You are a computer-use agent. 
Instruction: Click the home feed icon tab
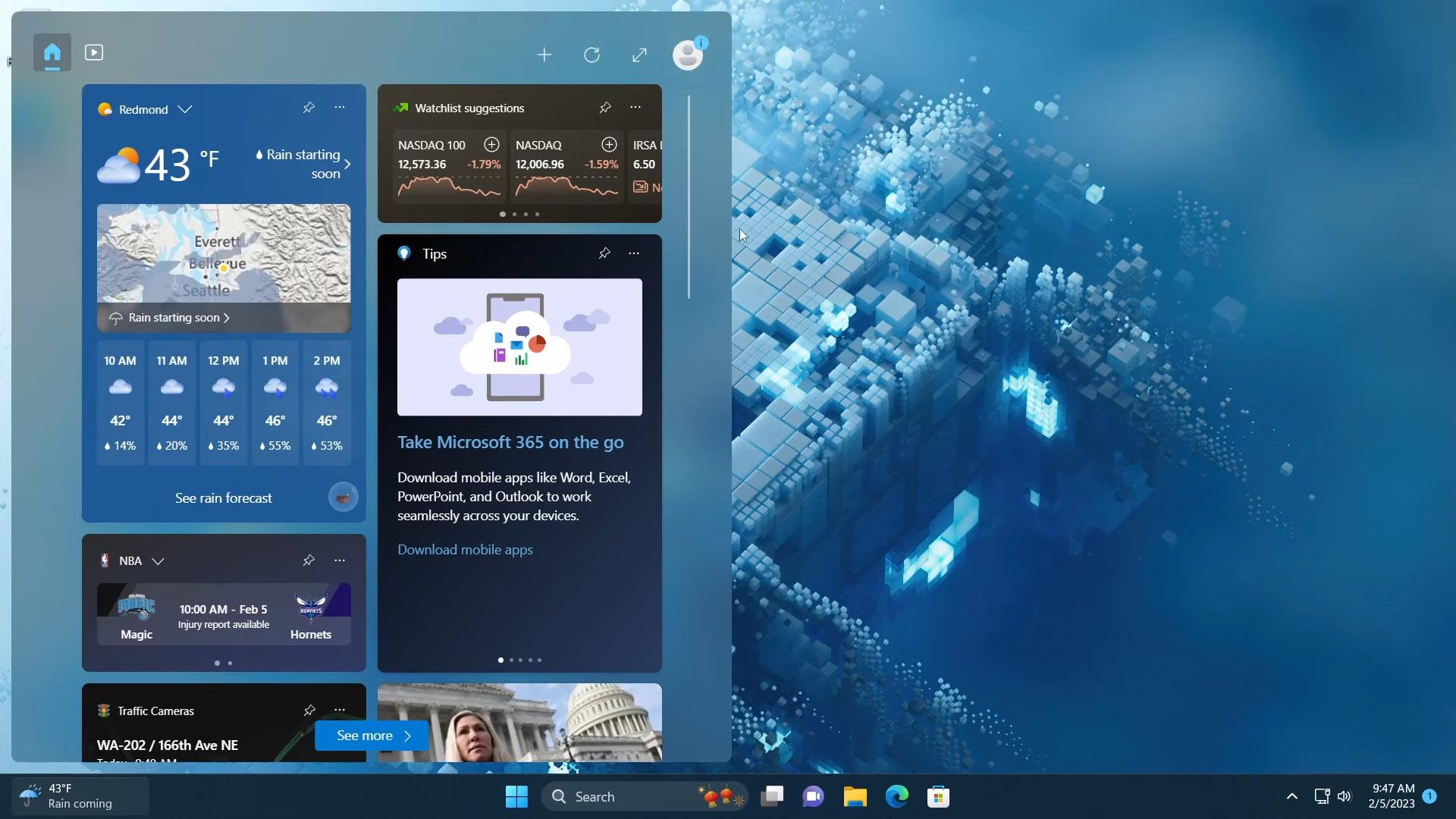[52, 52]
